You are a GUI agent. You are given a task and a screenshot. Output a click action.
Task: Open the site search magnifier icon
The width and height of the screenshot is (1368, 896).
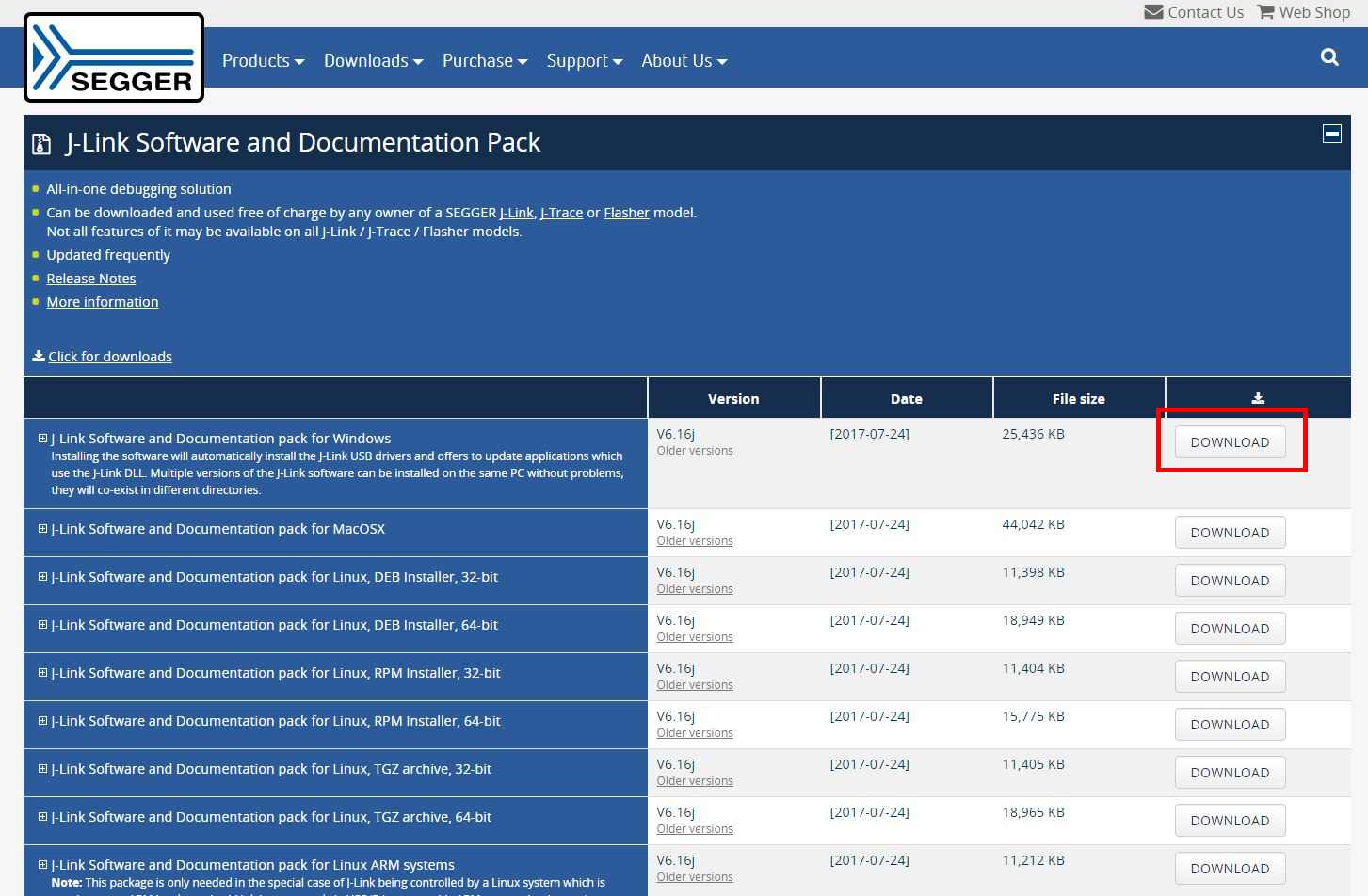point(1329,57)
